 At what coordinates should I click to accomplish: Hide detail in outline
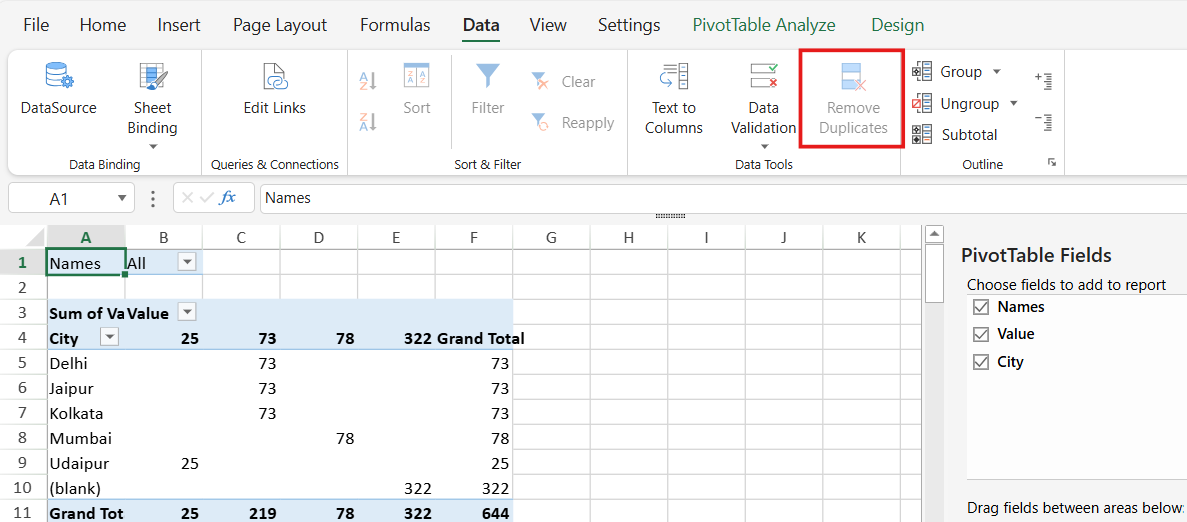(x=1044, y=121)
